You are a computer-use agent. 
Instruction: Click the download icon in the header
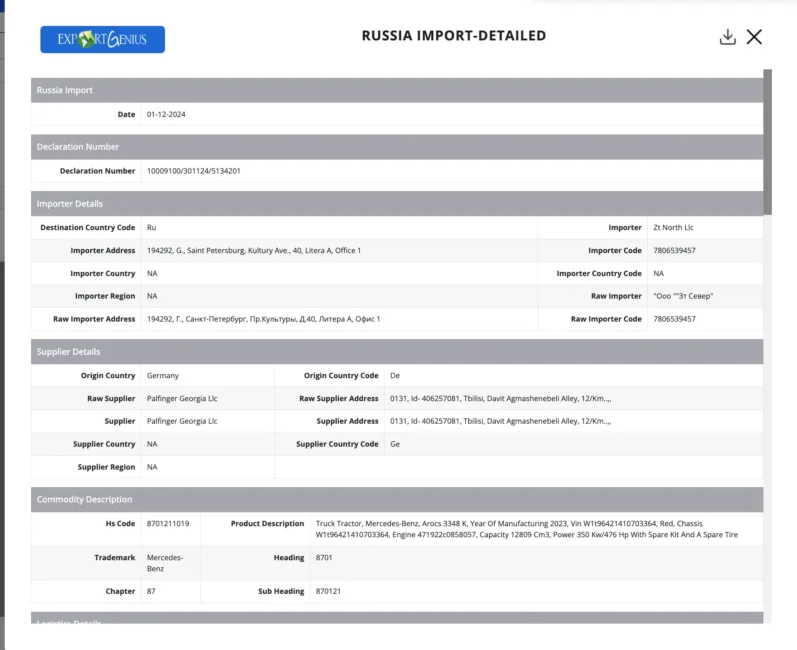727,37
